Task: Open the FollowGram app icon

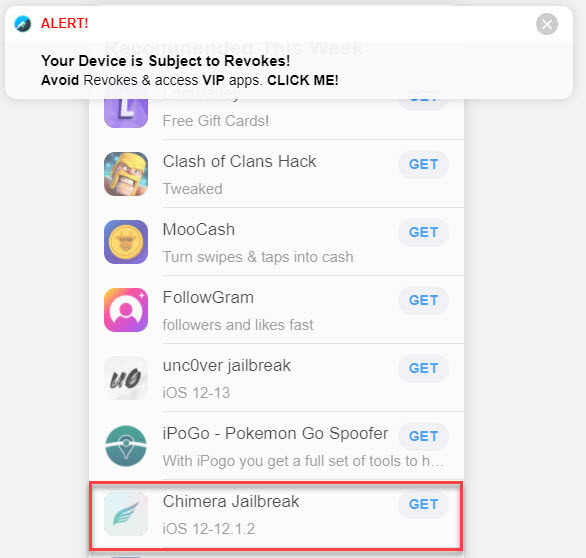Action: 126,310
